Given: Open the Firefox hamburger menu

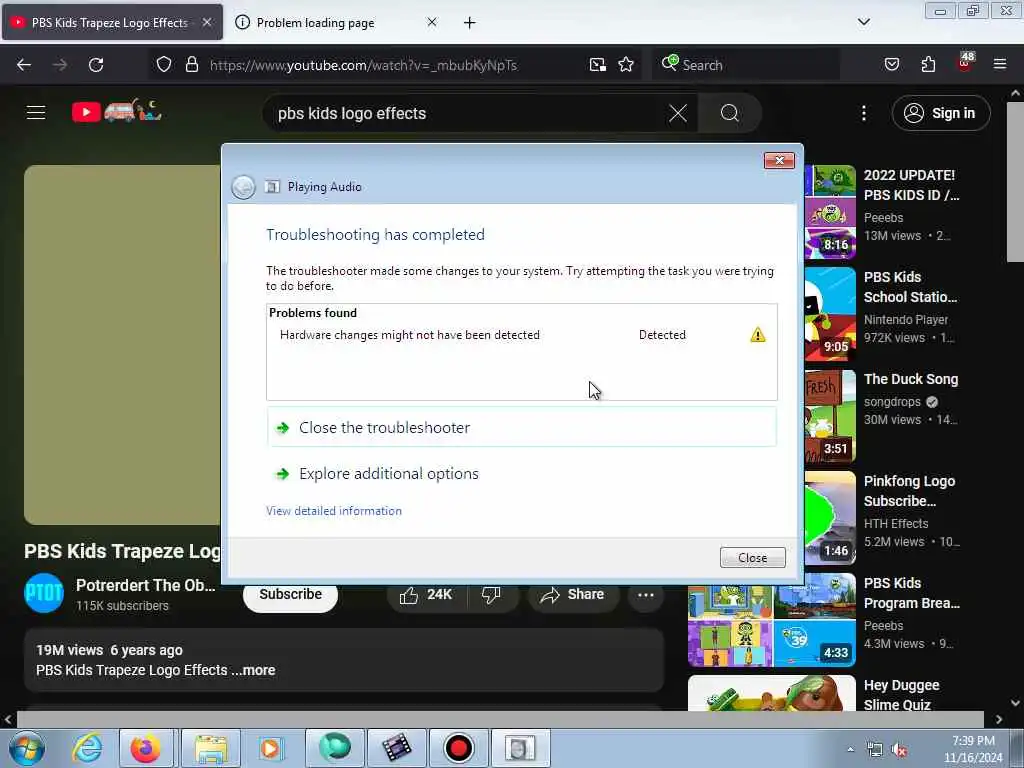Looking at the screenshot, I should click(999, 65).
